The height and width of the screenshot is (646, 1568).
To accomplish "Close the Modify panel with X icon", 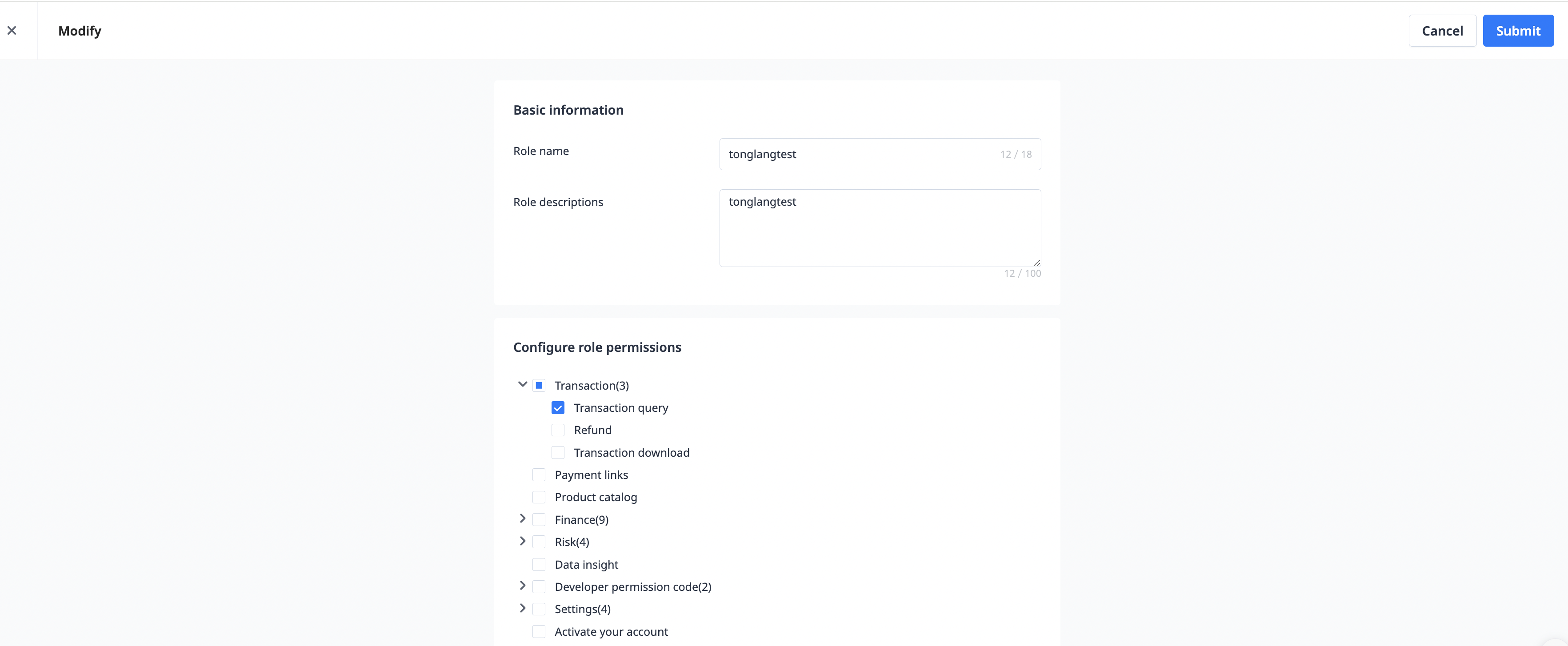I will coord(12,30).
